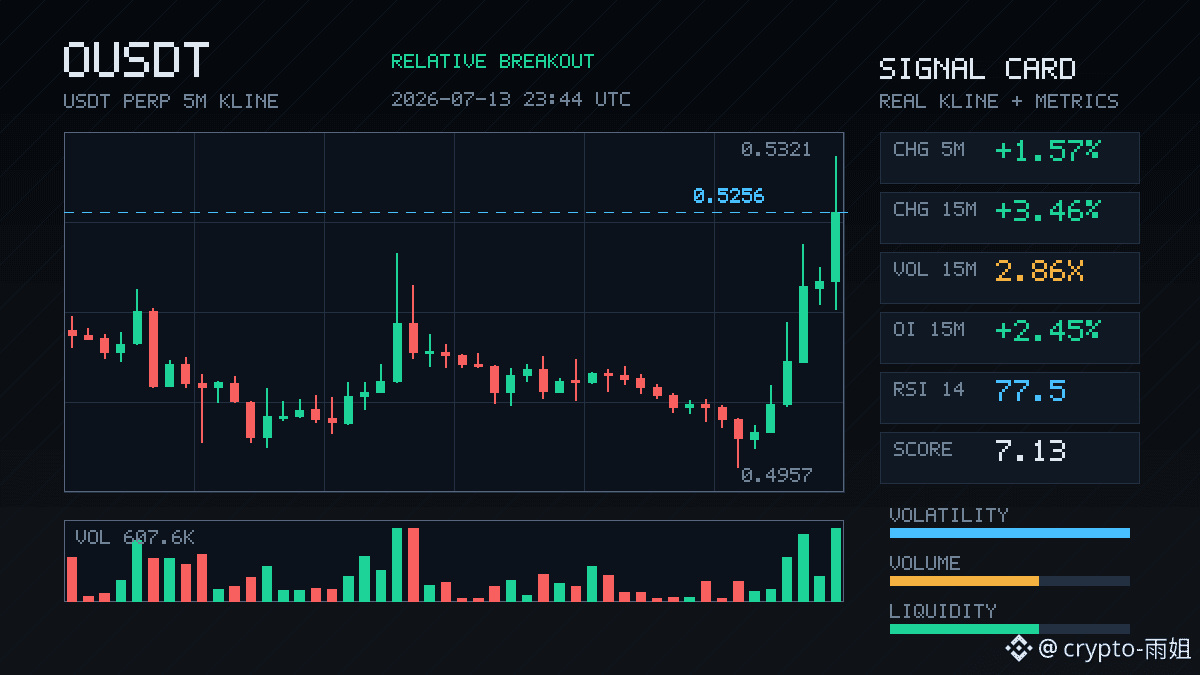The image size is (1200, 675).
Task: Click the OI 15M +2.45% value
Action: 1047,330
